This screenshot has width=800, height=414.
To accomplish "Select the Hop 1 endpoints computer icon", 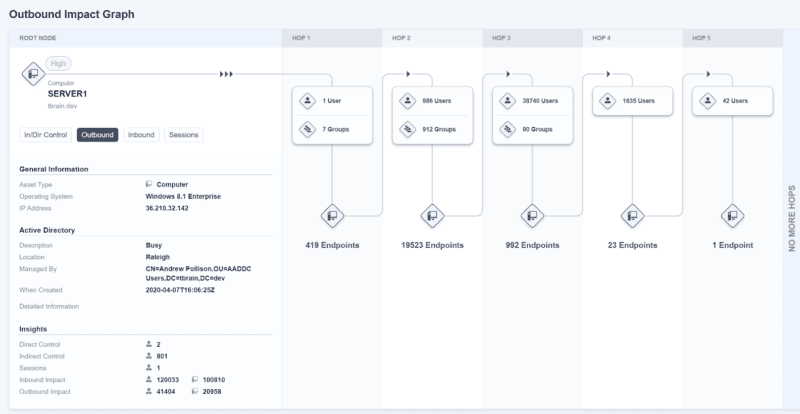I will 332,216.
